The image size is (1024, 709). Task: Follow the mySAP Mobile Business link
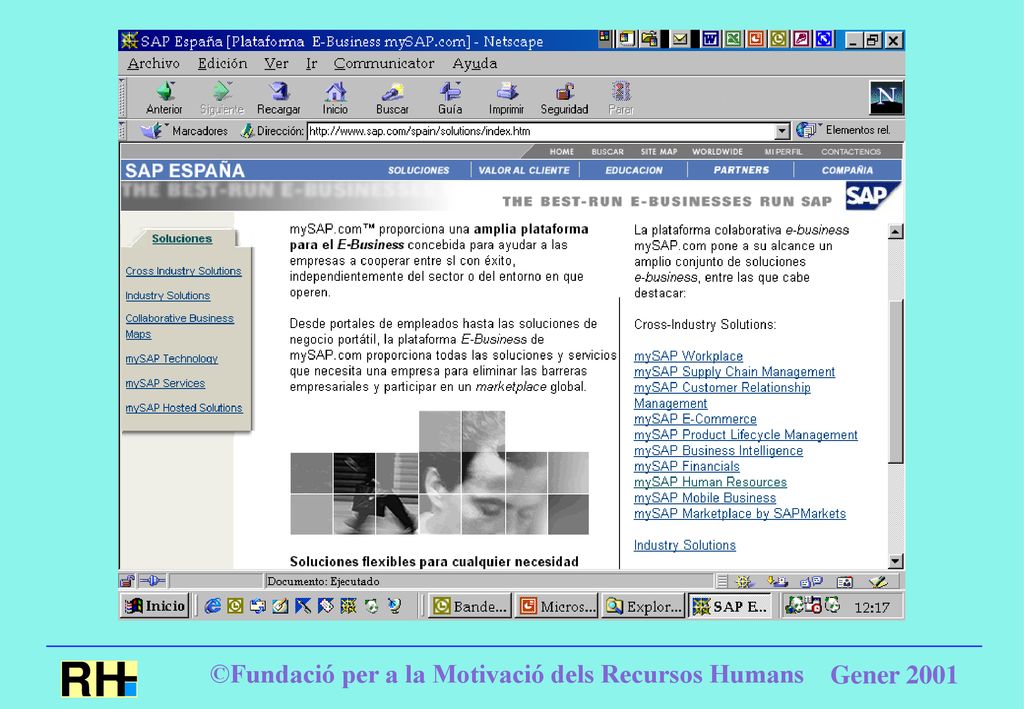[x=705, y=497]
